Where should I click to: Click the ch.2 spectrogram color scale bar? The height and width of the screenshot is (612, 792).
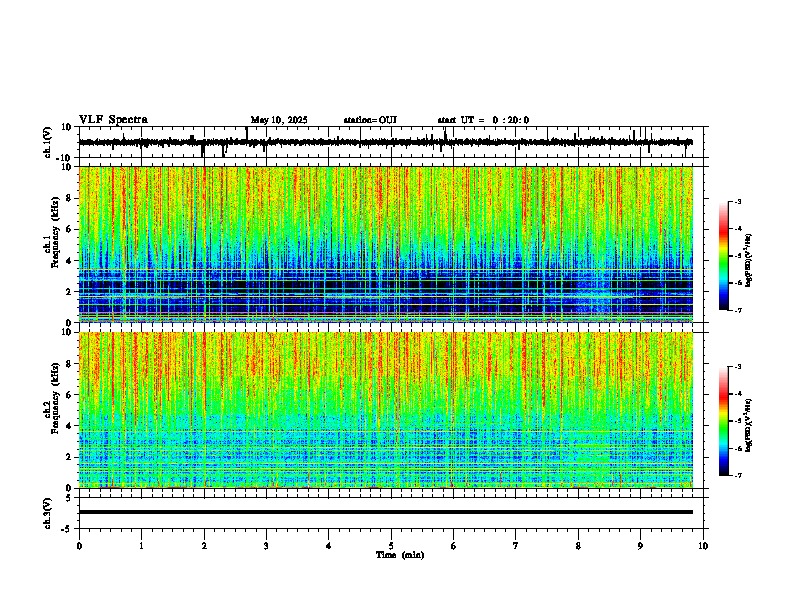(724, 421)
